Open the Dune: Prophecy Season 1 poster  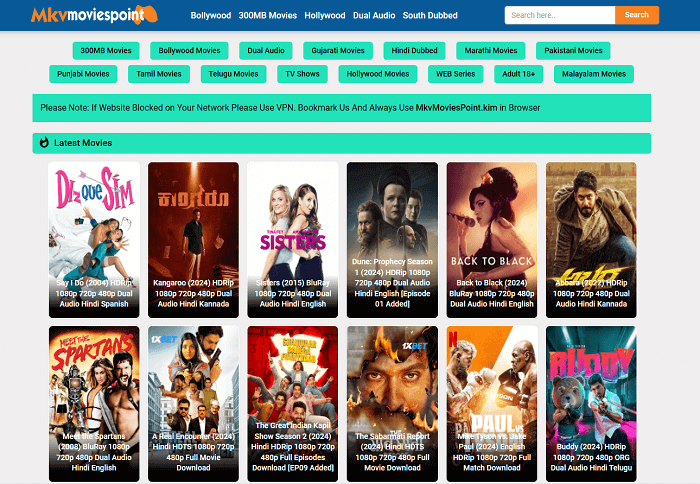pyautogui.click(x=392, y=240)
